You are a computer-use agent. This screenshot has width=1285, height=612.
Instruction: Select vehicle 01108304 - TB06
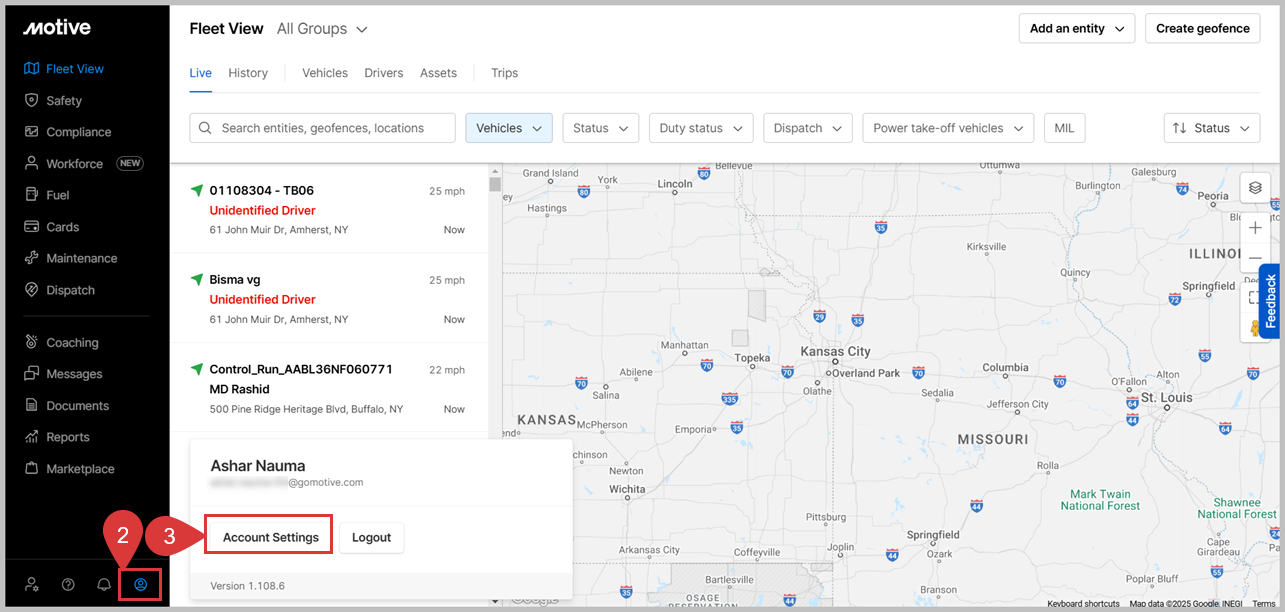(x=329, y=209)
